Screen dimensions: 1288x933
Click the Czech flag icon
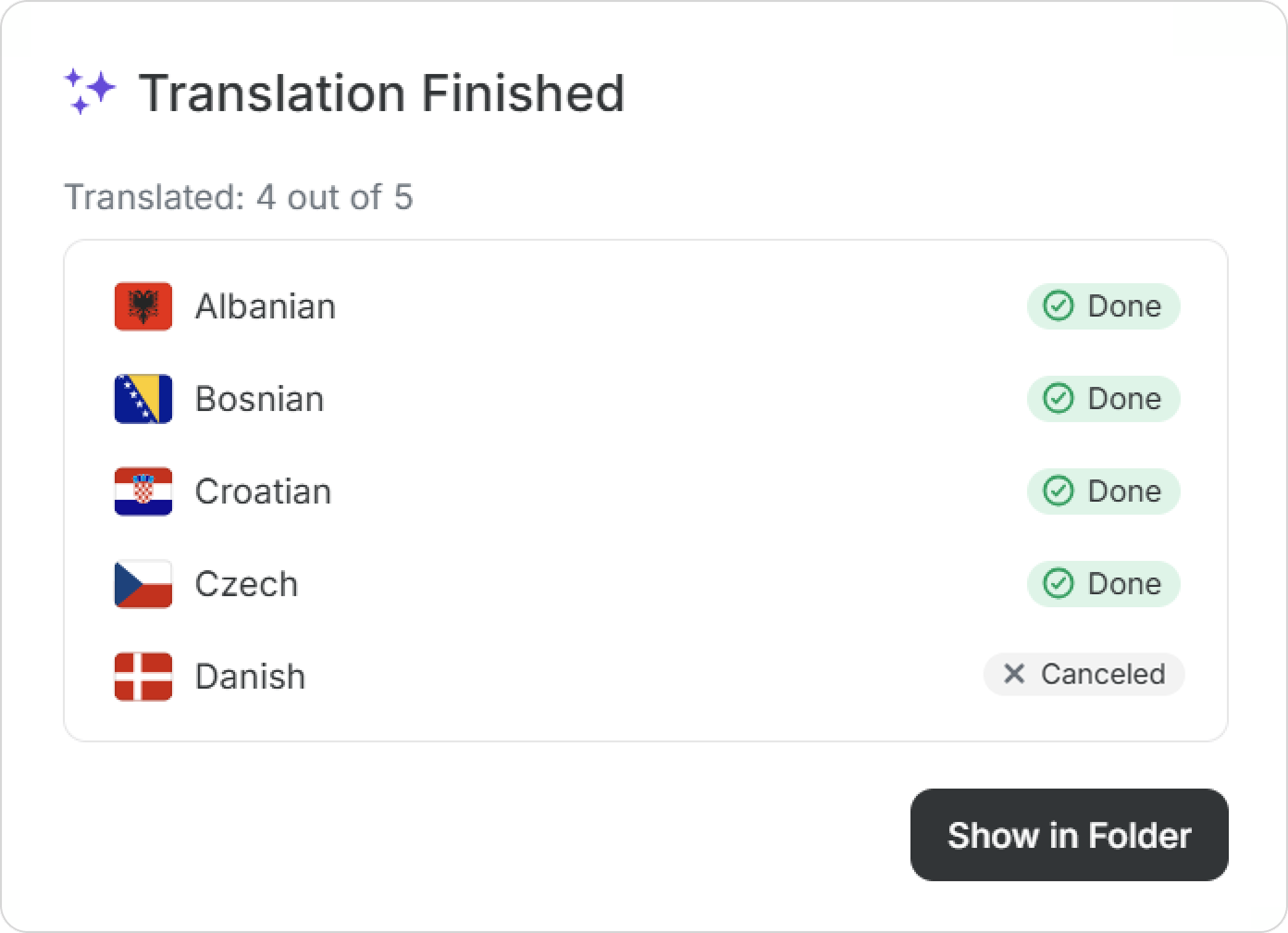click(x=143, y=584)
